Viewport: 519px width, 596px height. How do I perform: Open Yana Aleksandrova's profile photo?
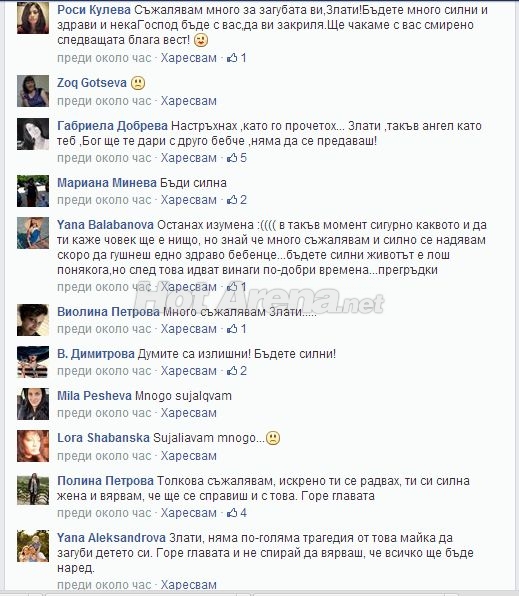click(33, 546)
